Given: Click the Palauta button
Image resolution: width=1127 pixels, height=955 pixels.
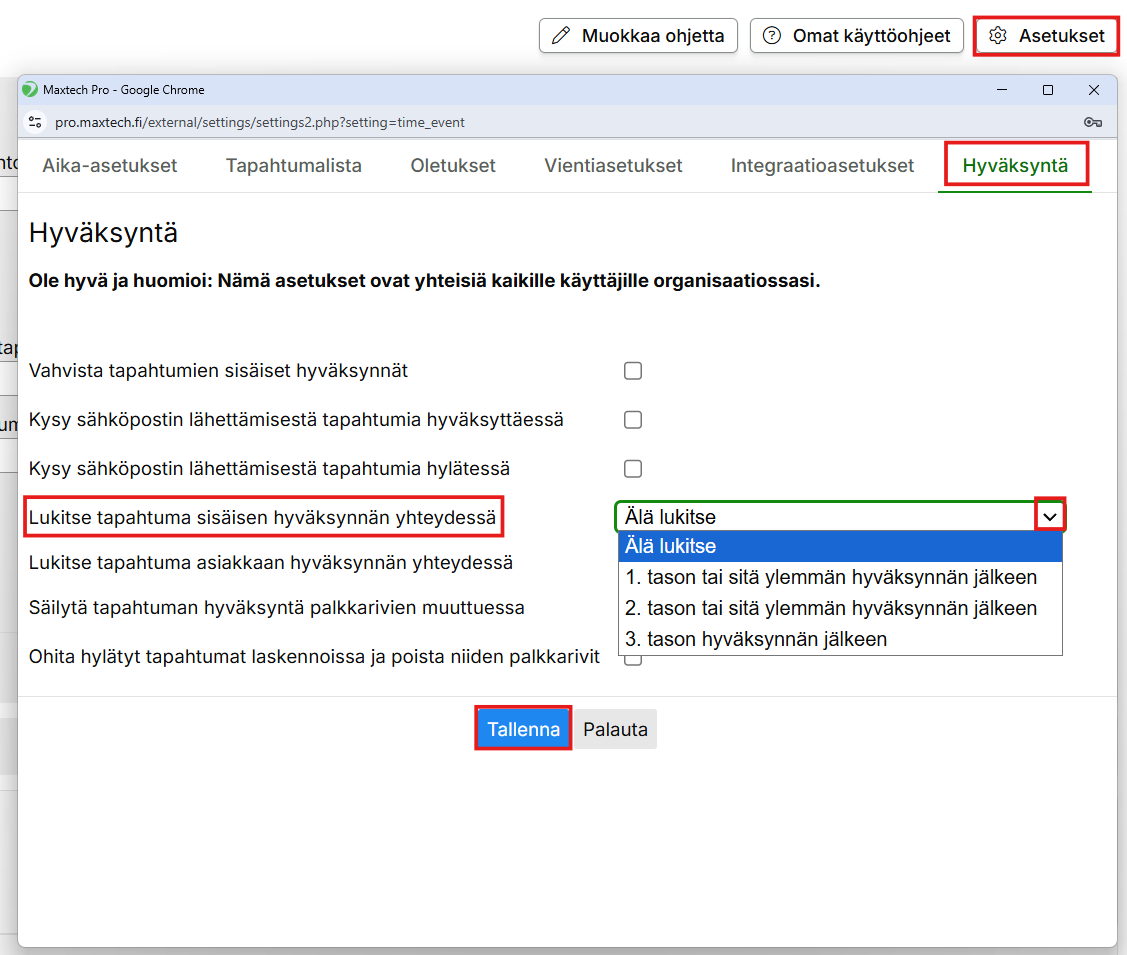Looking at the screenshot, I should [615, 729].
